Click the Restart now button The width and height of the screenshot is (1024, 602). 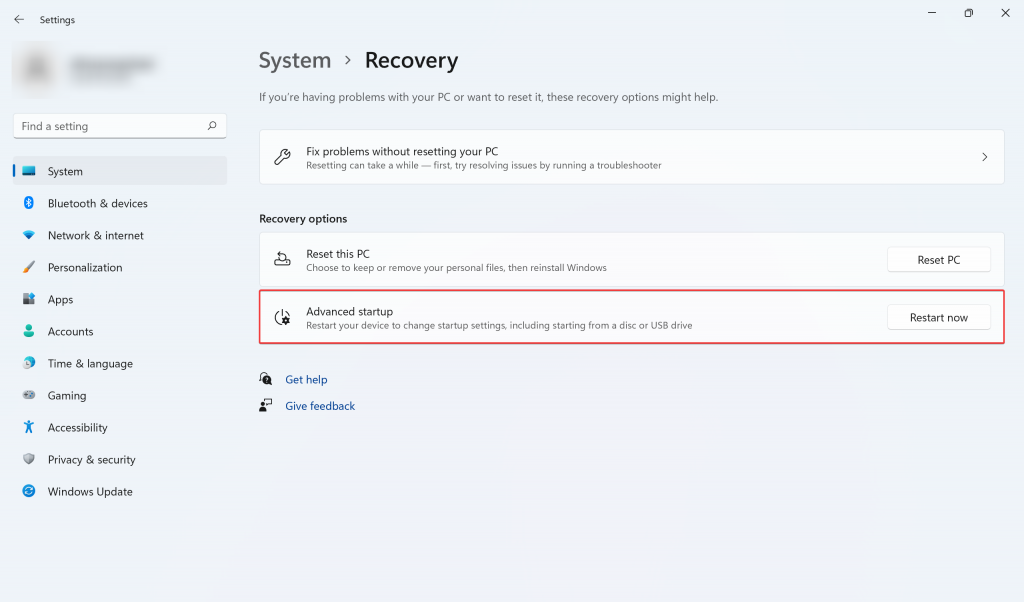938,317
